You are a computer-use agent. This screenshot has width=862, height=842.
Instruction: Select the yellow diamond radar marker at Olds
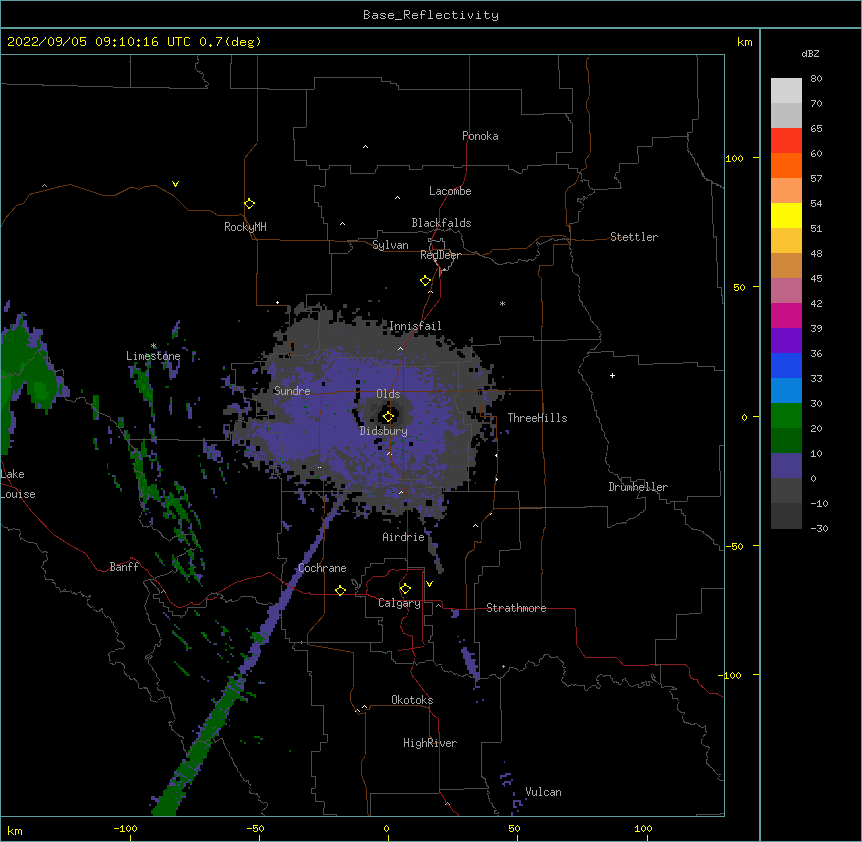point(388,417)
